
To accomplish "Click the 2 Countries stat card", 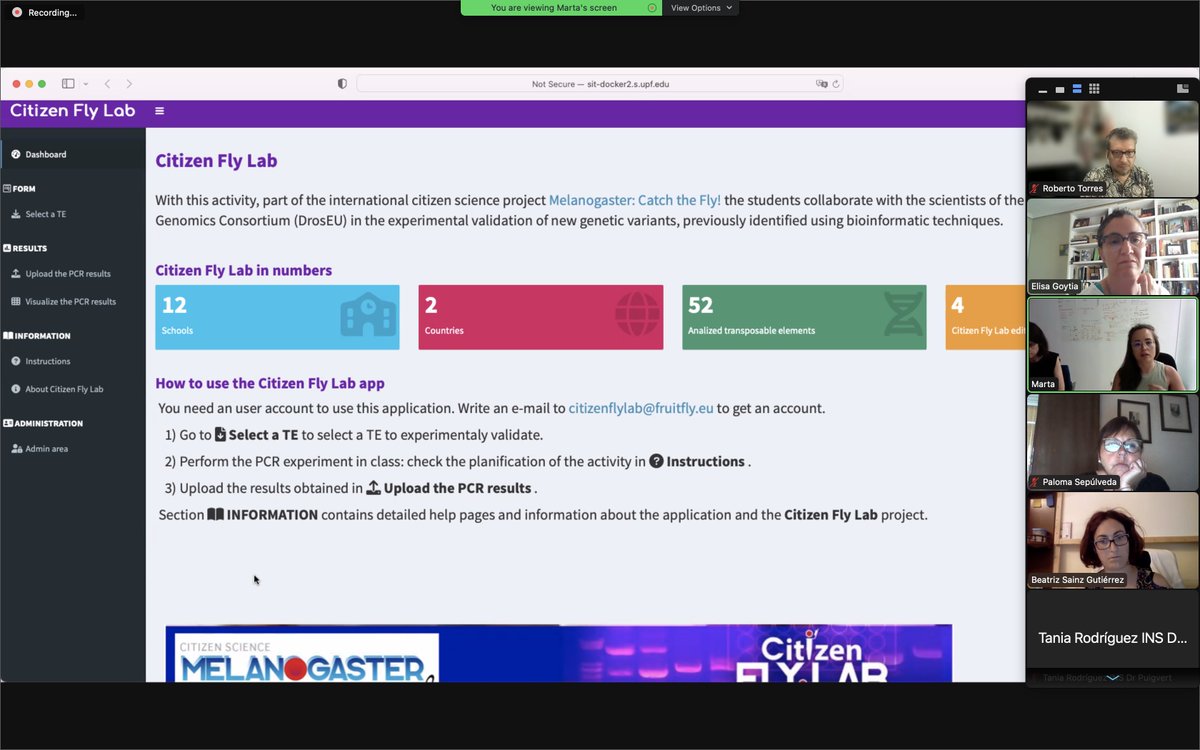I will (541, 317).
